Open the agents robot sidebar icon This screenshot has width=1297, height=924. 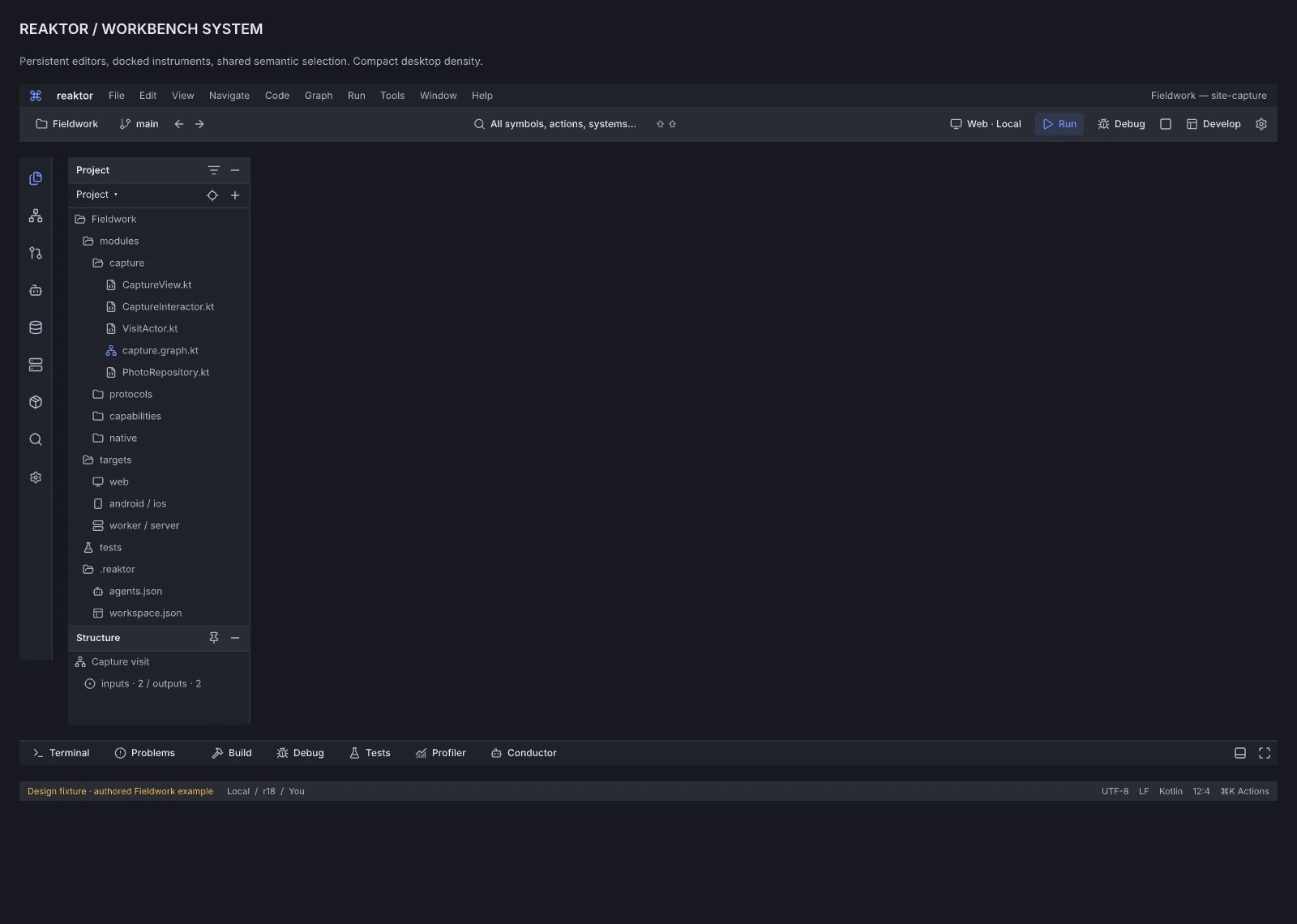[x=36, y=290]
